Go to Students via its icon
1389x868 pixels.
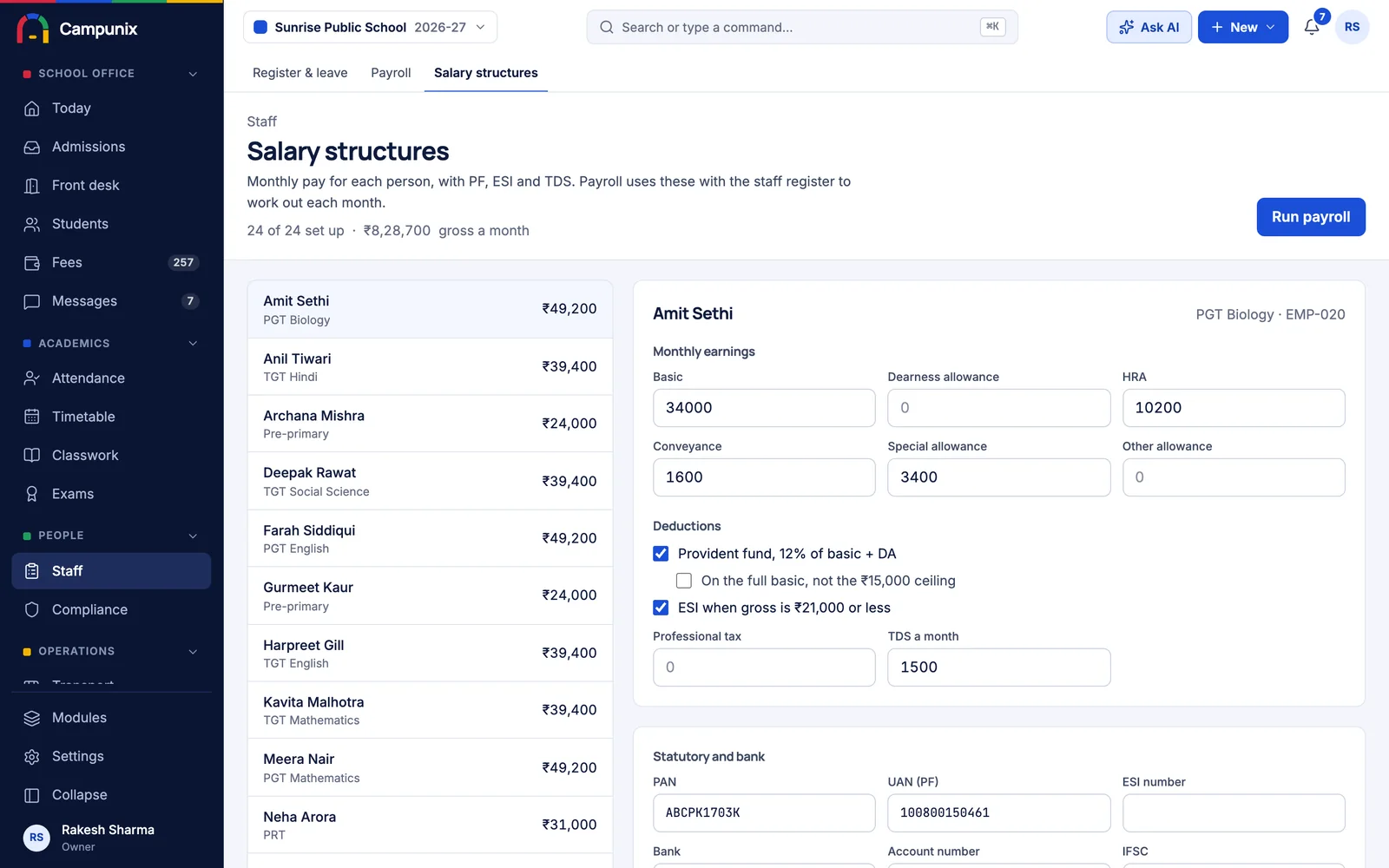tap(32, 224)
